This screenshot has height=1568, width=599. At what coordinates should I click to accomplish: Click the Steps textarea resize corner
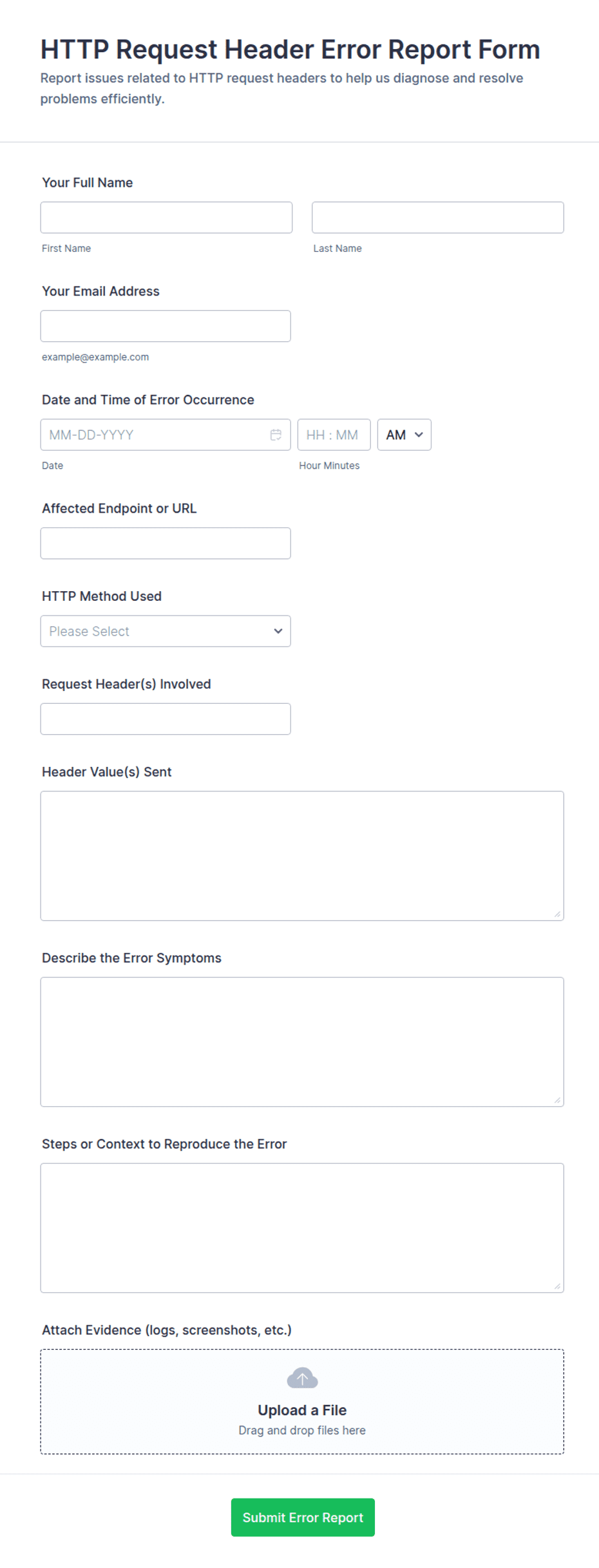pos(557,1286)
